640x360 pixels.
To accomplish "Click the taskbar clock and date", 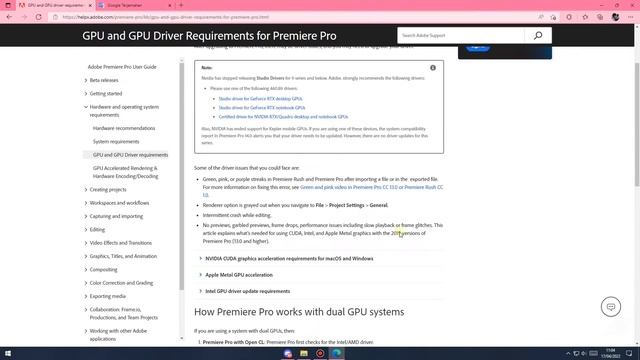I will [x=611, y=353].
